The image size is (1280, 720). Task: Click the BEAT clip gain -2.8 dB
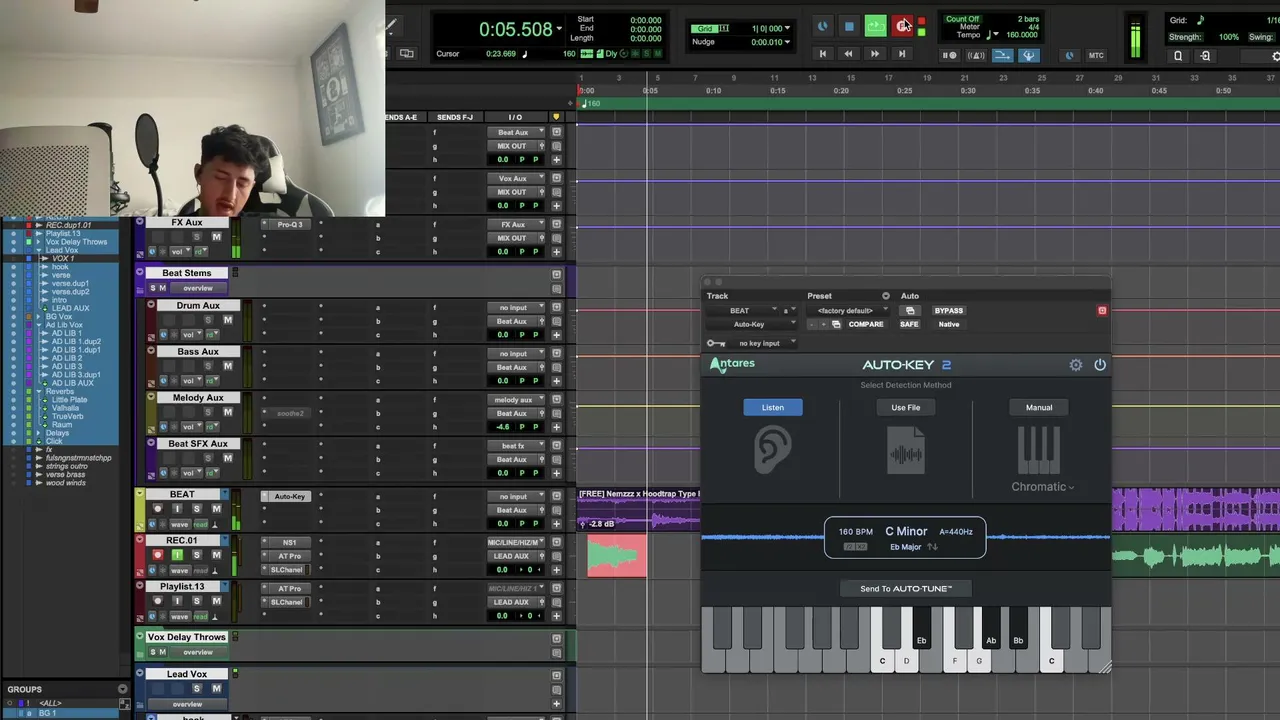point(601,524)
